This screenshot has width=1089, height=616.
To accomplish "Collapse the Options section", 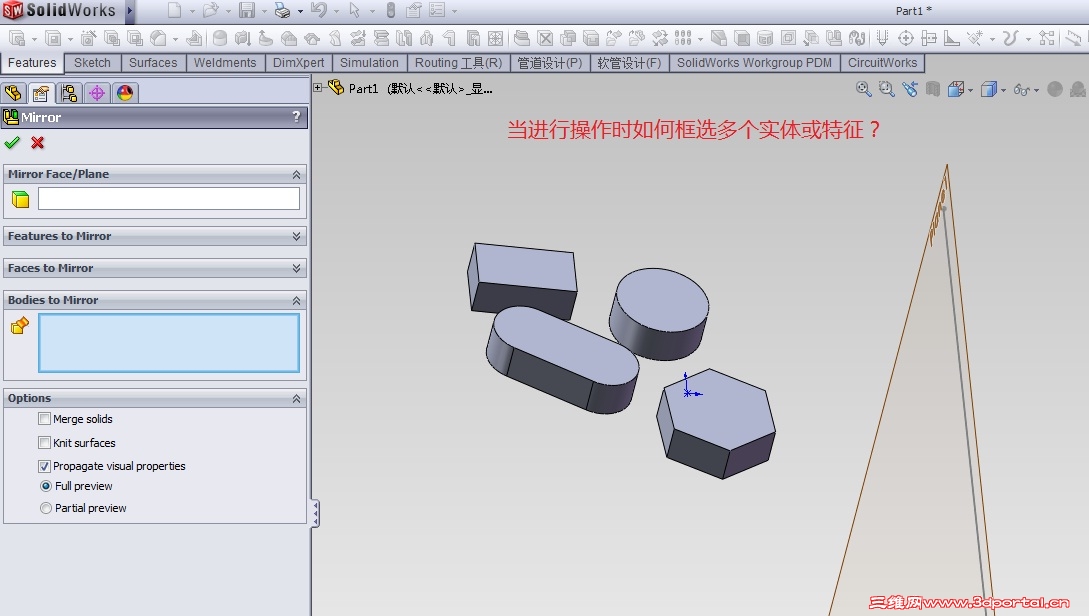I will tap(297, 399).
